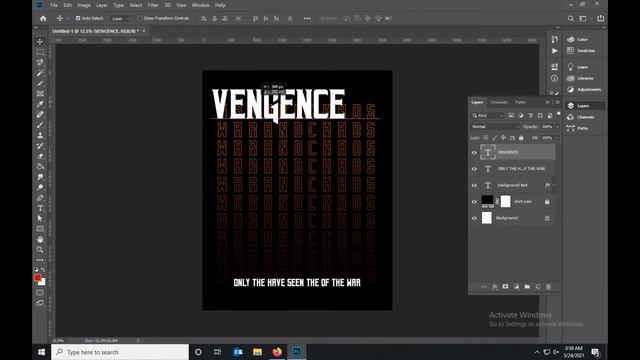Select the Rectangular Marquee tool
This screenshot has width=640, height=360.
(40, 52)
